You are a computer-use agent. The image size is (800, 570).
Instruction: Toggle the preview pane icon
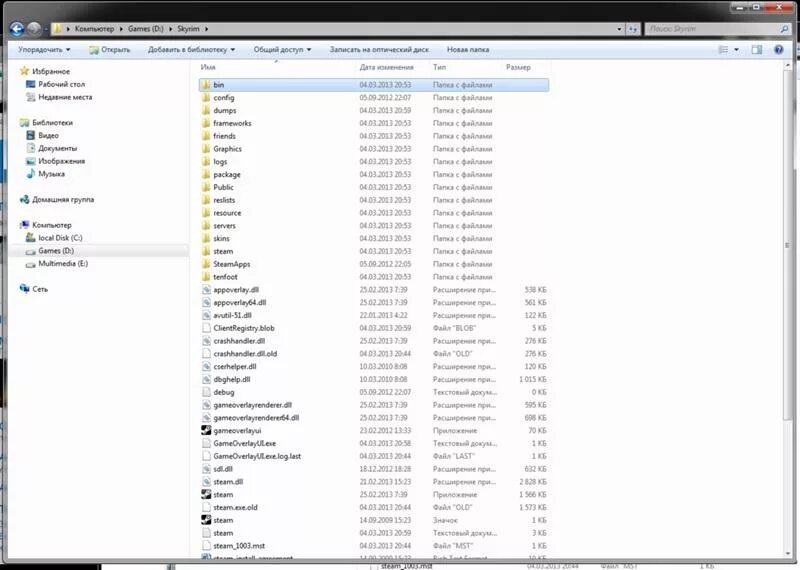pos(757,49)
